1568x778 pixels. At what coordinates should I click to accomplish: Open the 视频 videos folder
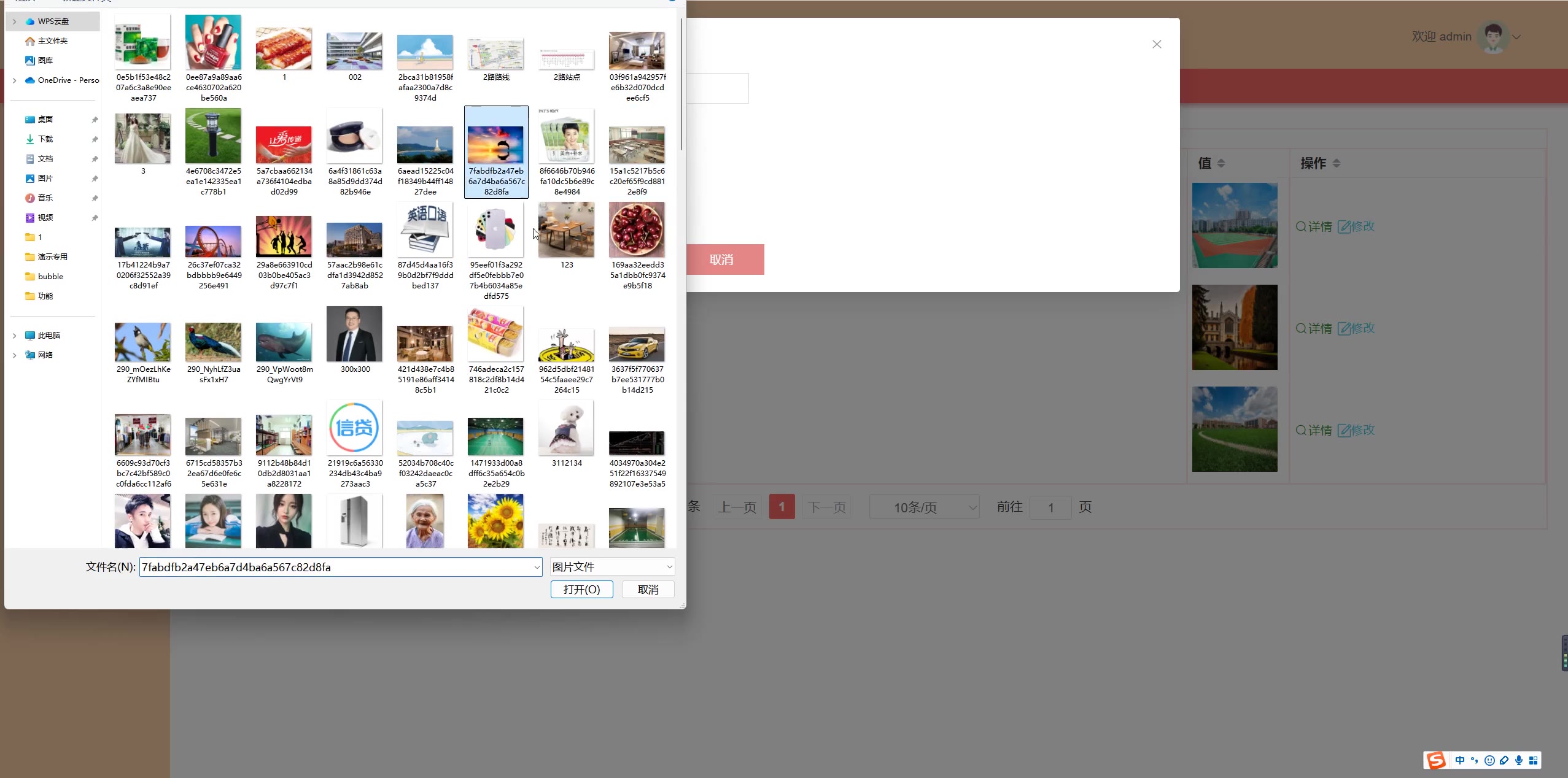click(45, 218)
